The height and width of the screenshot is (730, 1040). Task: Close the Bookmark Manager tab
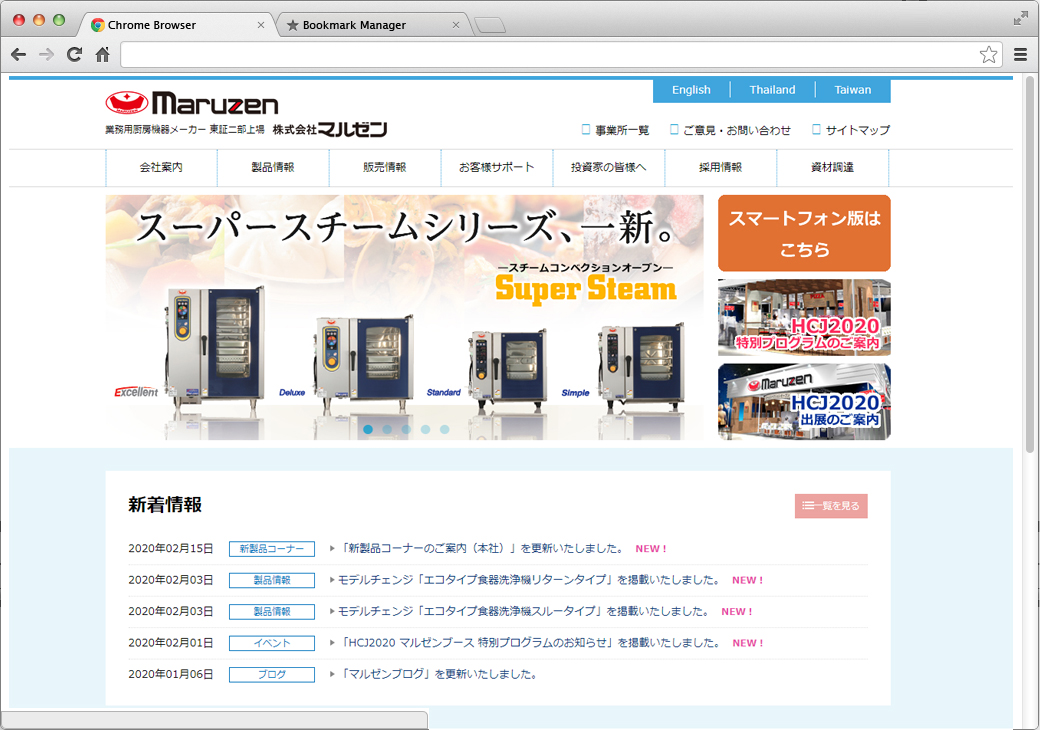coord(456,25)
